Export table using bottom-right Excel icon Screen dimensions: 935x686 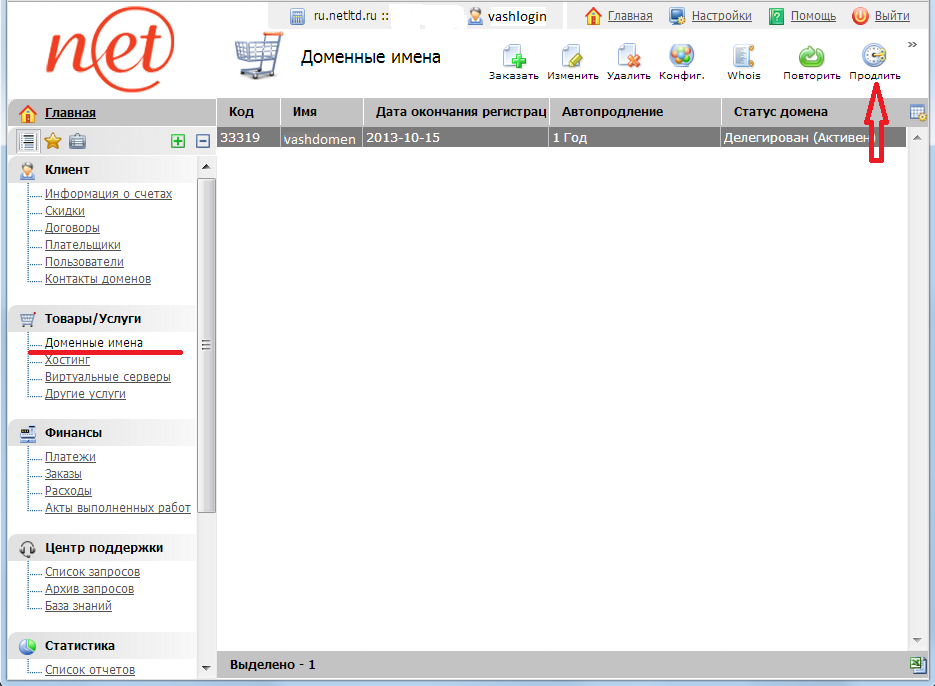[x=917, y=664]
